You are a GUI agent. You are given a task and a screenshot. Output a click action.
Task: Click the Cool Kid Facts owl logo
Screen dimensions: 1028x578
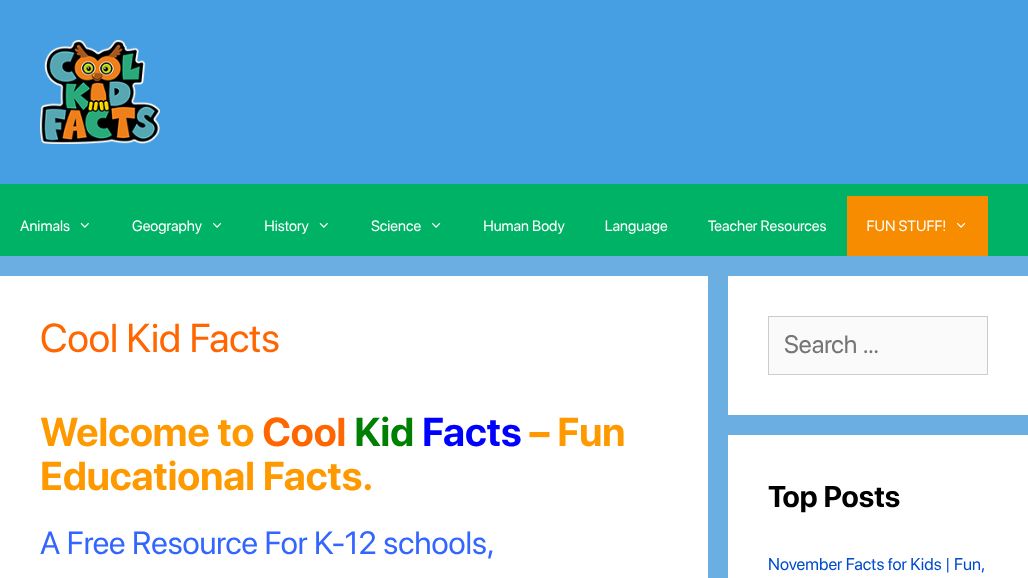(99, 92)
